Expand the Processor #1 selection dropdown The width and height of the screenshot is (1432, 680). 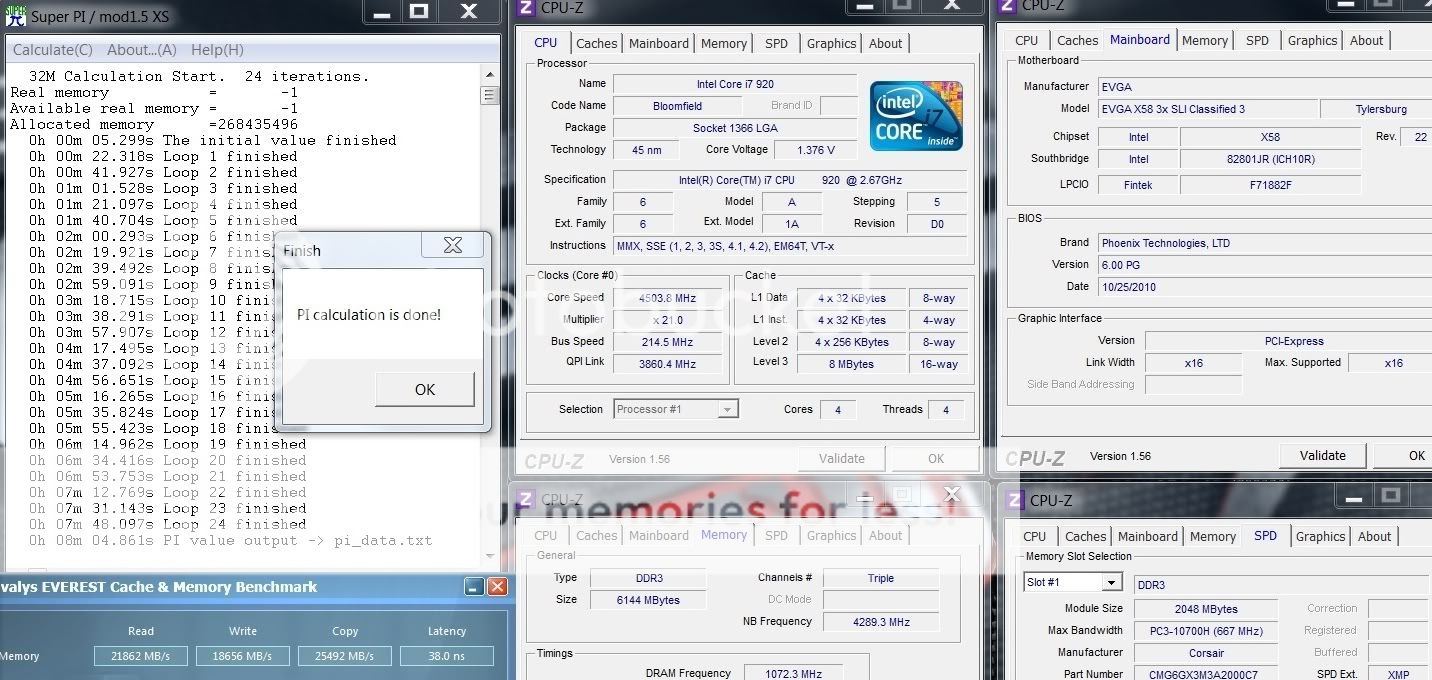point(728,409)
